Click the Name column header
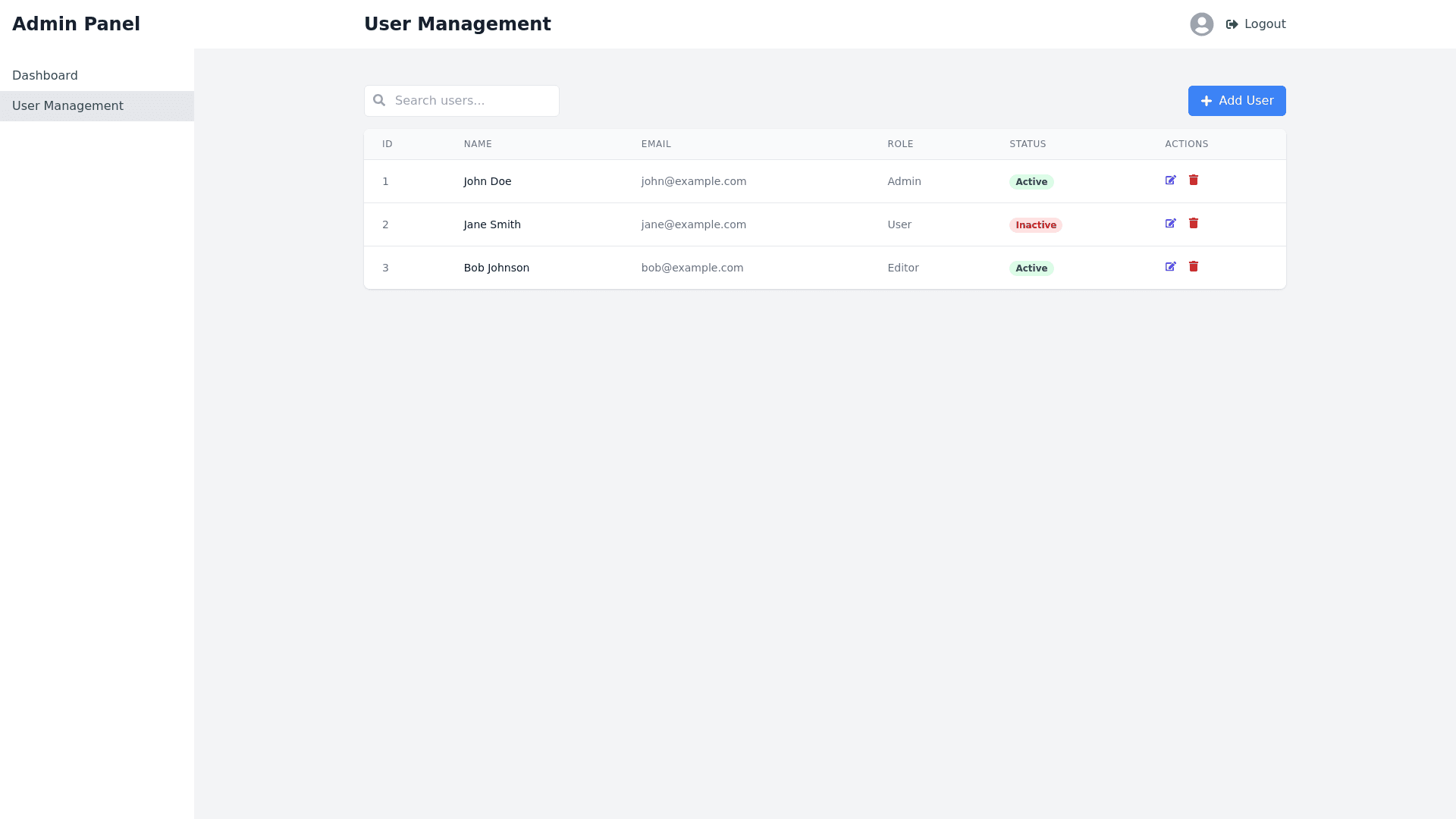Image resolution: width=1456 pixels, height=819 pixels. 478,144
